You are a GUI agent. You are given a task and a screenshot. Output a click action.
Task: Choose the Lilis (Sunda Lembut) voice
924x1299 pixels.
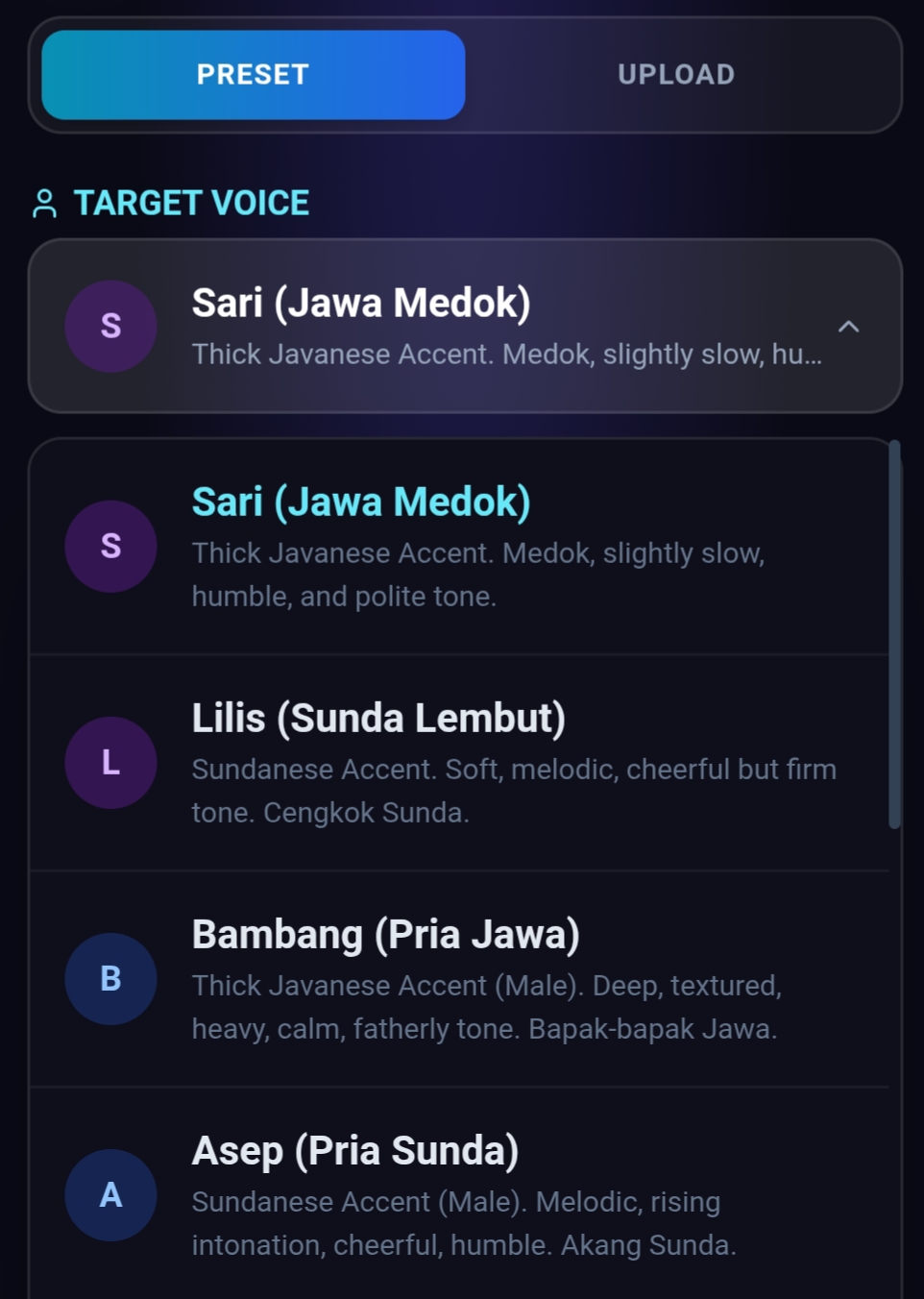click(378, 719)
